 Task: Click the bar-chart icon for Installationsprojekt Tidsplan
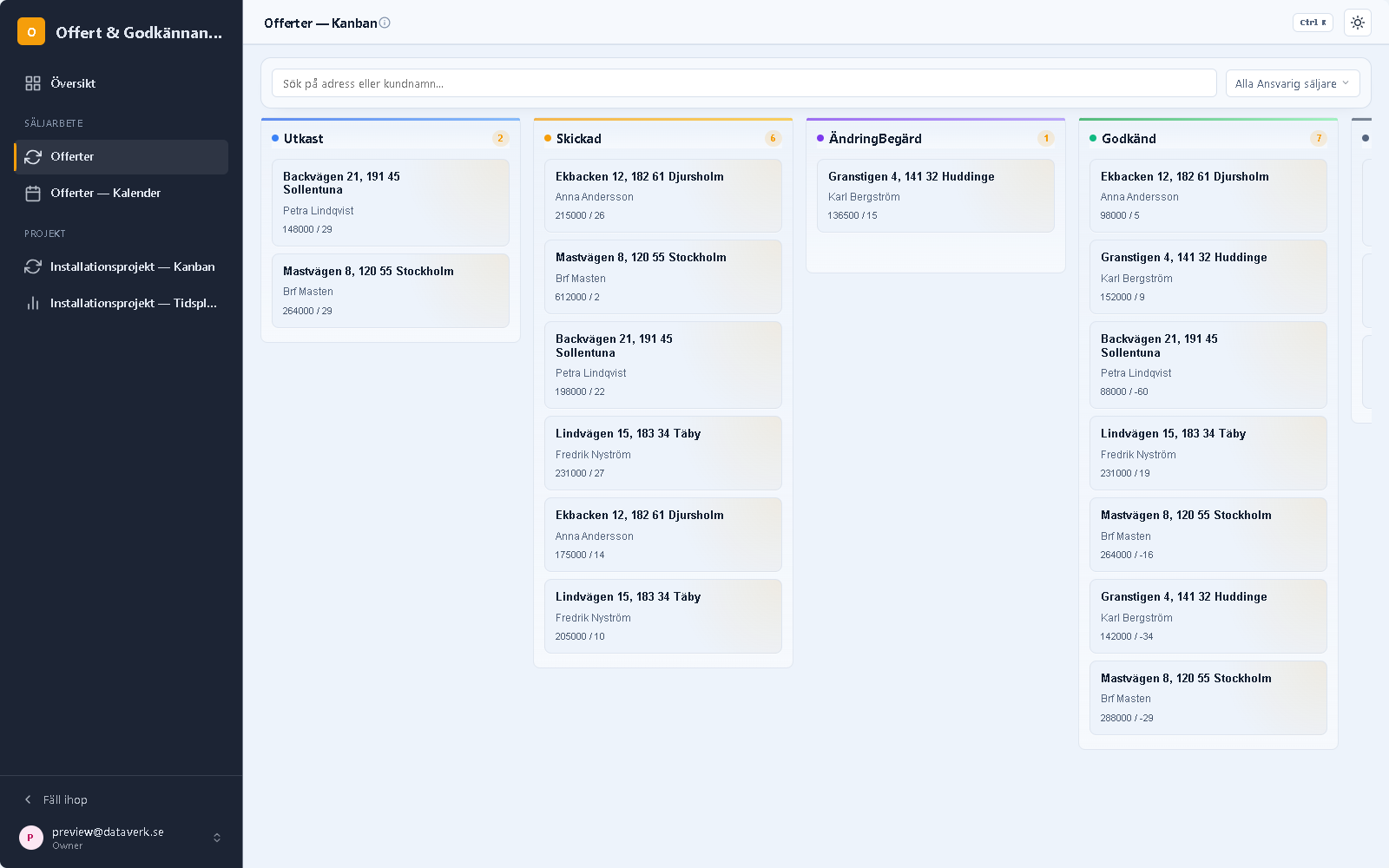coord(33,303)
